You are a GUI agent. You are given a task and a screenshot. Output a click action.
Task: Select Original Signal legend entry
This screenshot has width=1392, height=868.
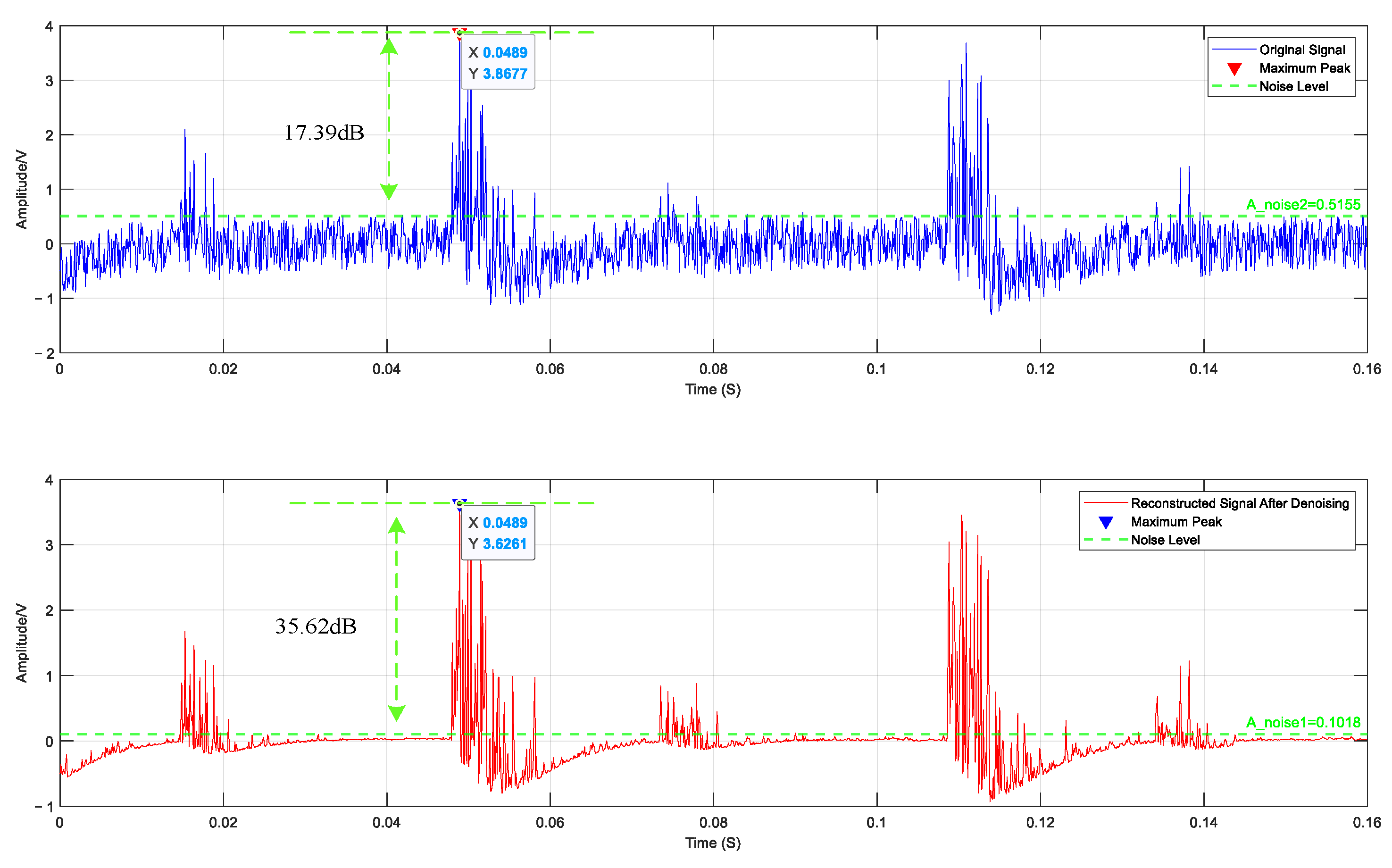click(x=1302, y=50)
